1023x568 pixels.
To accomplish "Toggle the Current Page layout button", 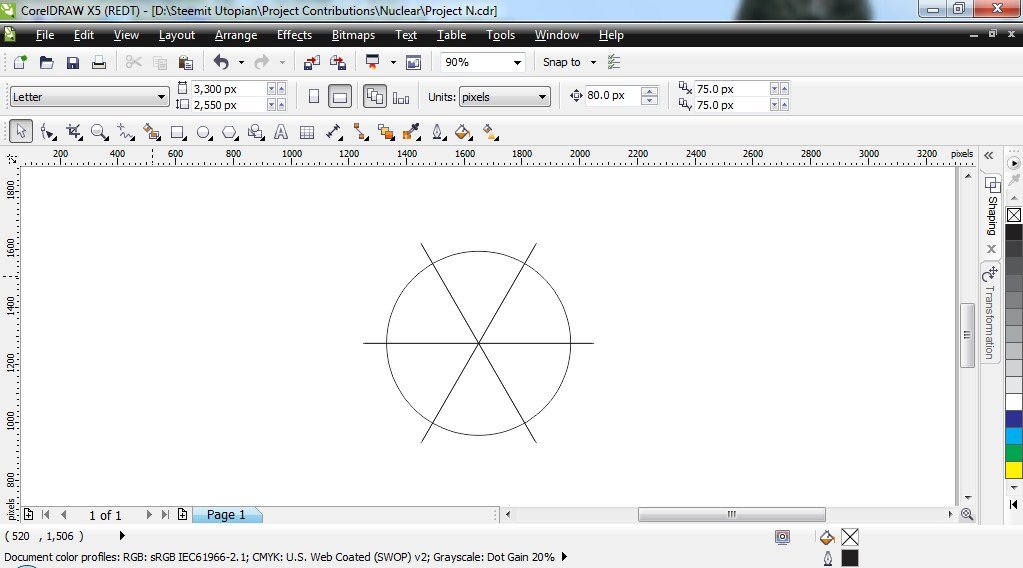I will coord(401,98).
